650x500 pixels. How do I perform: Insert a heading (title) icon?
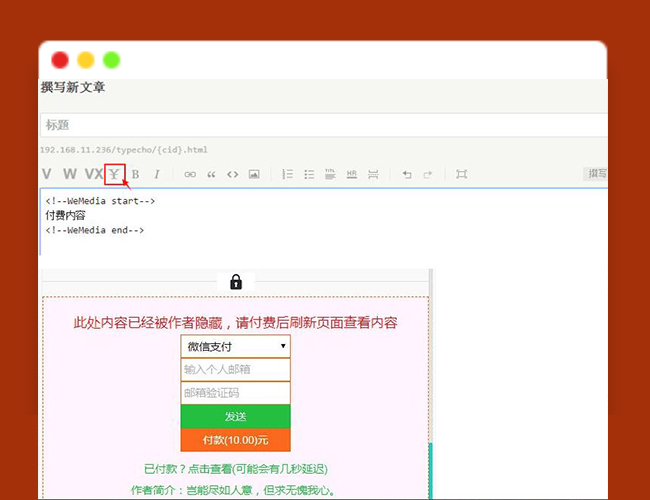[330, 174]
